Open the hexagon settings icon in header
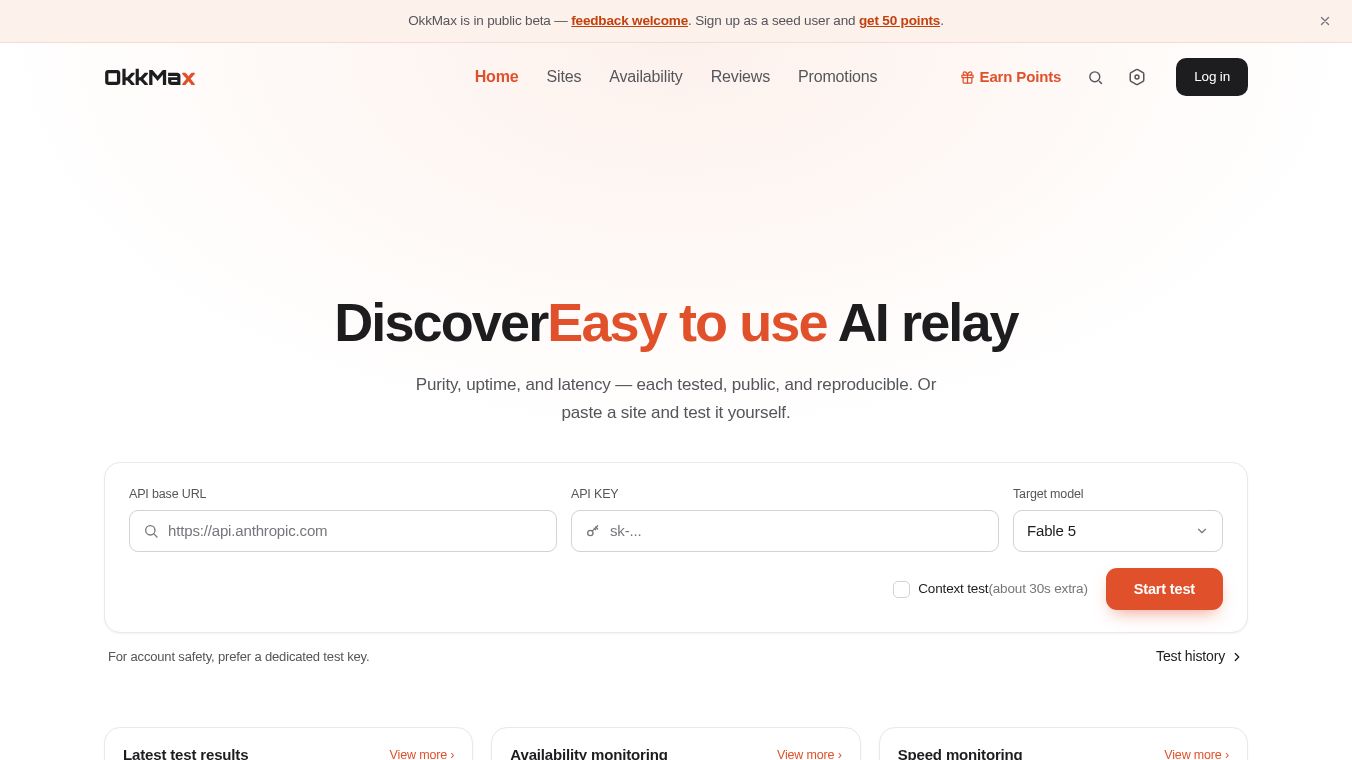The image size is (1352, 760). click(1136, 77)
